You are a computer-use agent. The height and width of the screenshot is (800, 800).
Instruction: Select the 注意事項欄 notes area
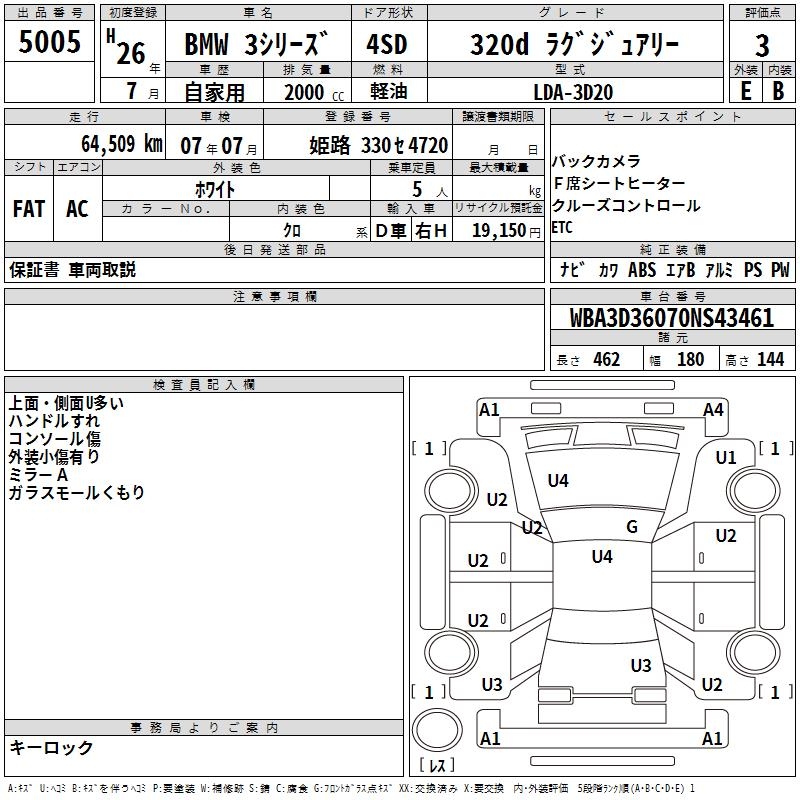(274, 337)
